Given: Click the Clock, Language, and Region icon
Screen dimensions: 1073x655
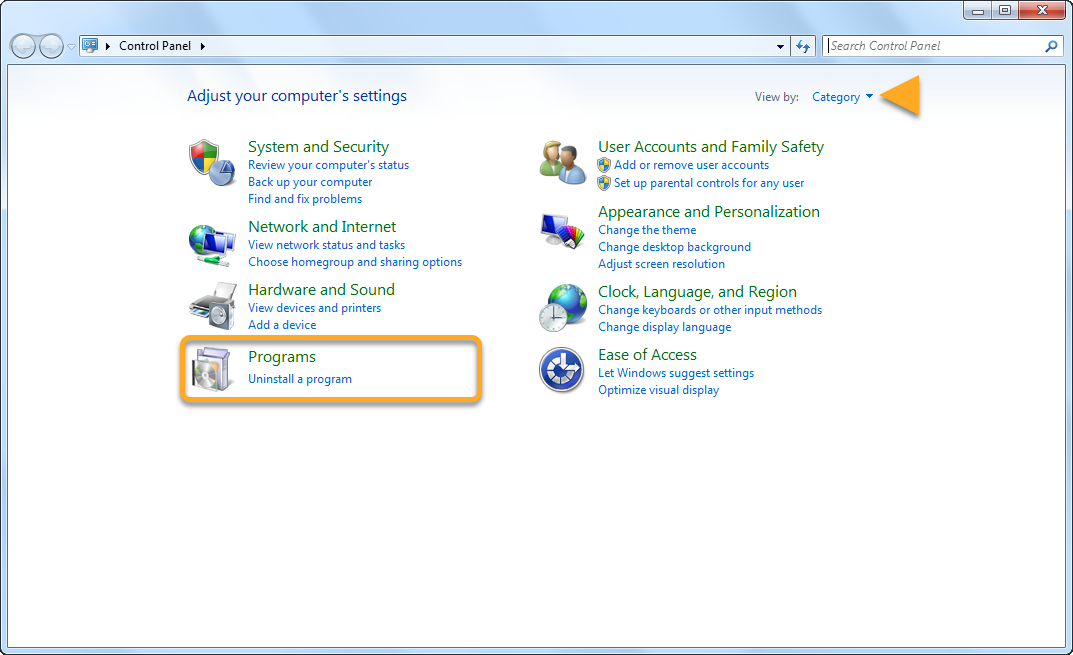Looking at the screenshot, I should point(563,307).
